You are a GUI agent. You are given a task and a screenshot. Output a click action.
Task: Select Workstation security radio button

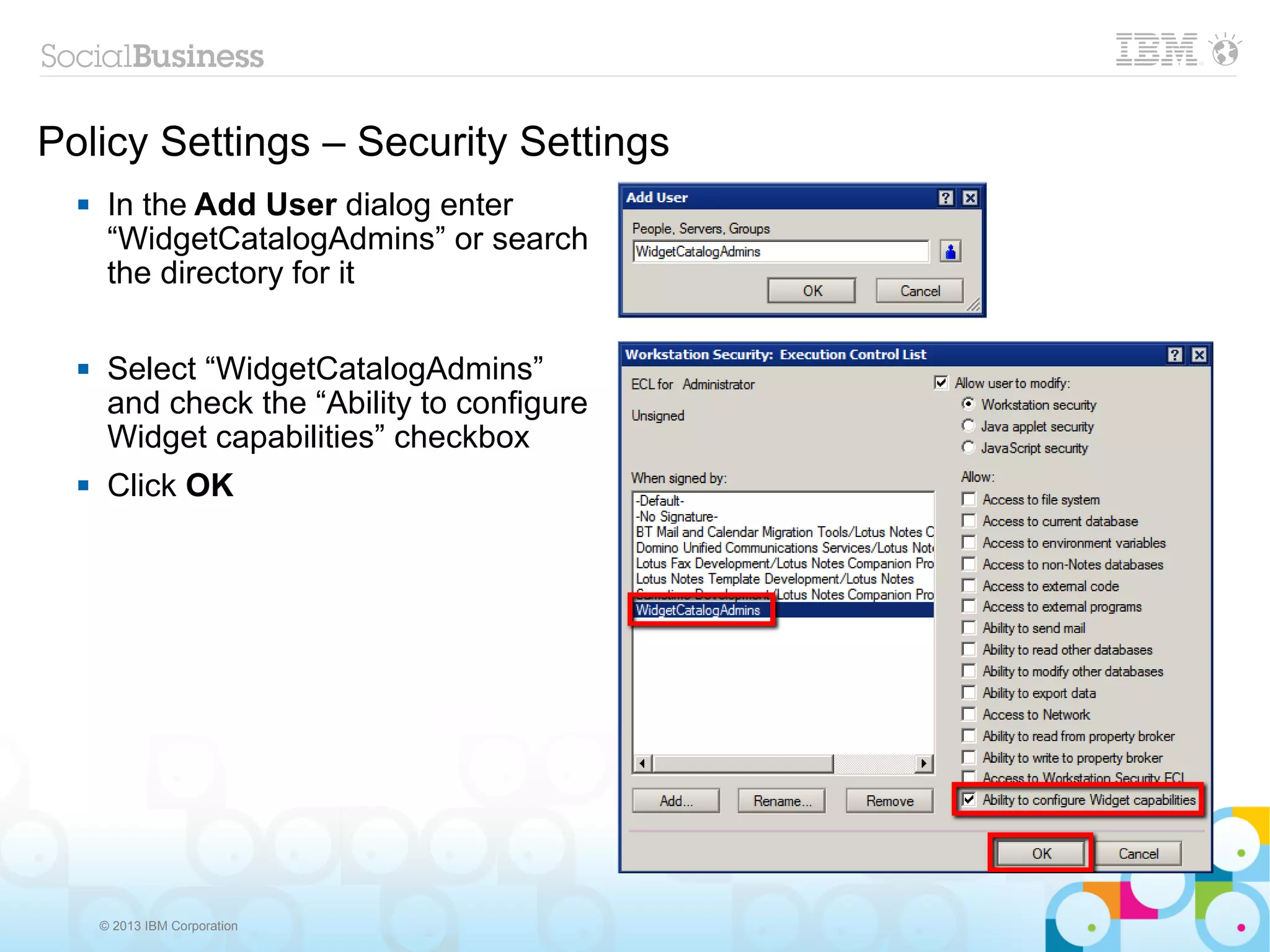968,404
